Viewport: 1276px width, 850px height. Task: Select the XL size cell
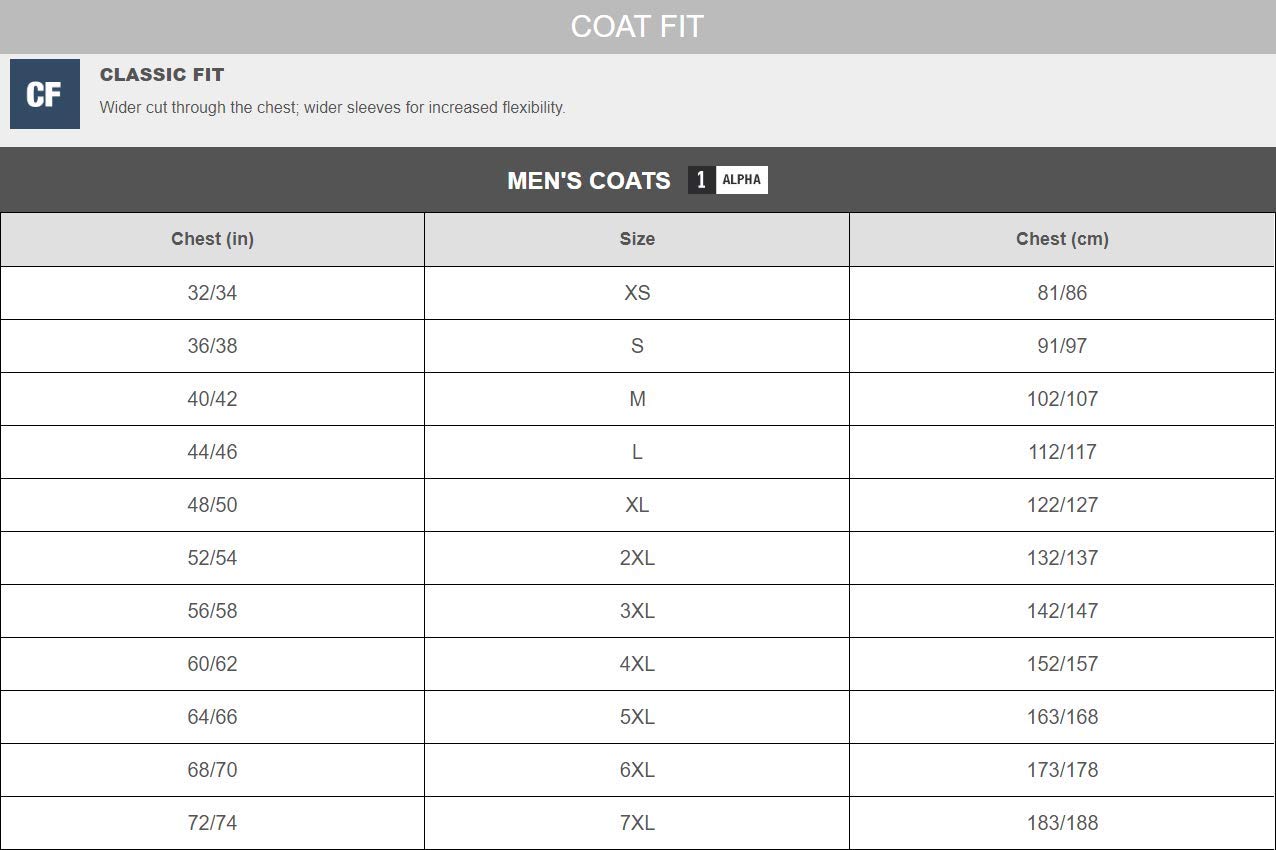click(637, 505)
